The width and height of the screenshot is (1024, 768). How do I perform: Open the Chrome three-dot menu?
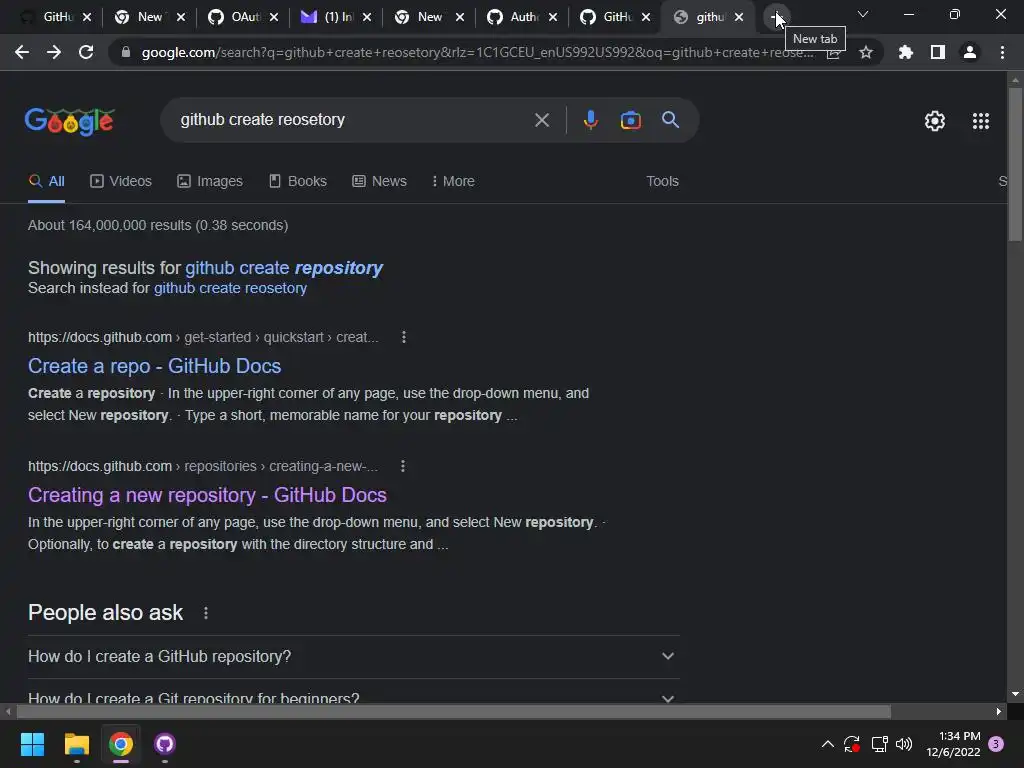click(x=1002, y=52)
